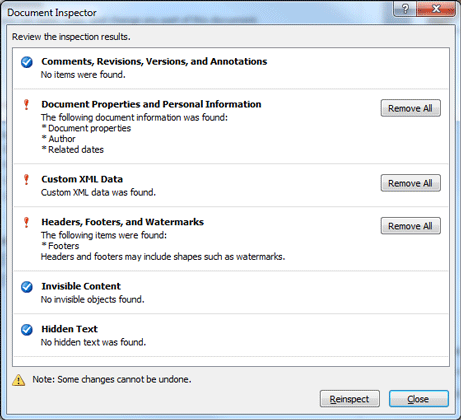Click the Close button at bottom right
Image resolution: width=461 pixels, height=420 pixels.
coord(419,399)
